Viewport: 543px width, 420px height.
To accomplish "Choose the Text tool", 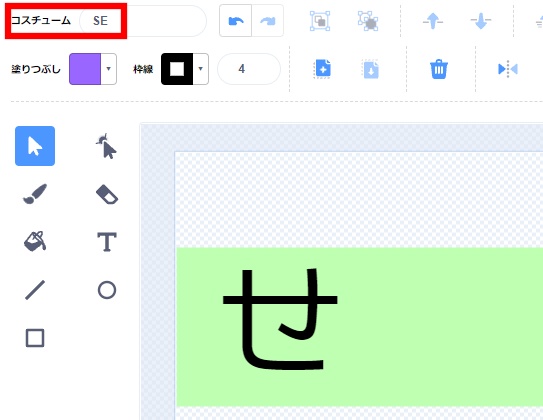I will [x=107, y=241].
